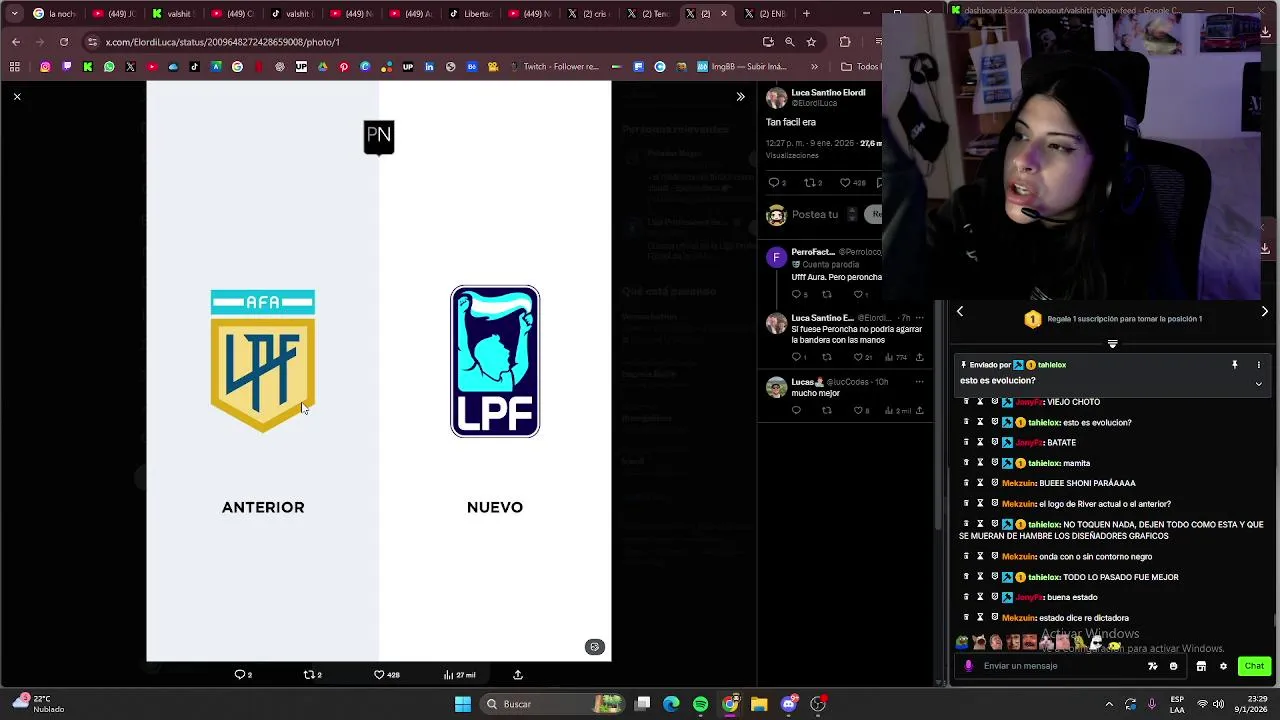Go to next leaderboard item in Kick

[x=1264, y=312]
